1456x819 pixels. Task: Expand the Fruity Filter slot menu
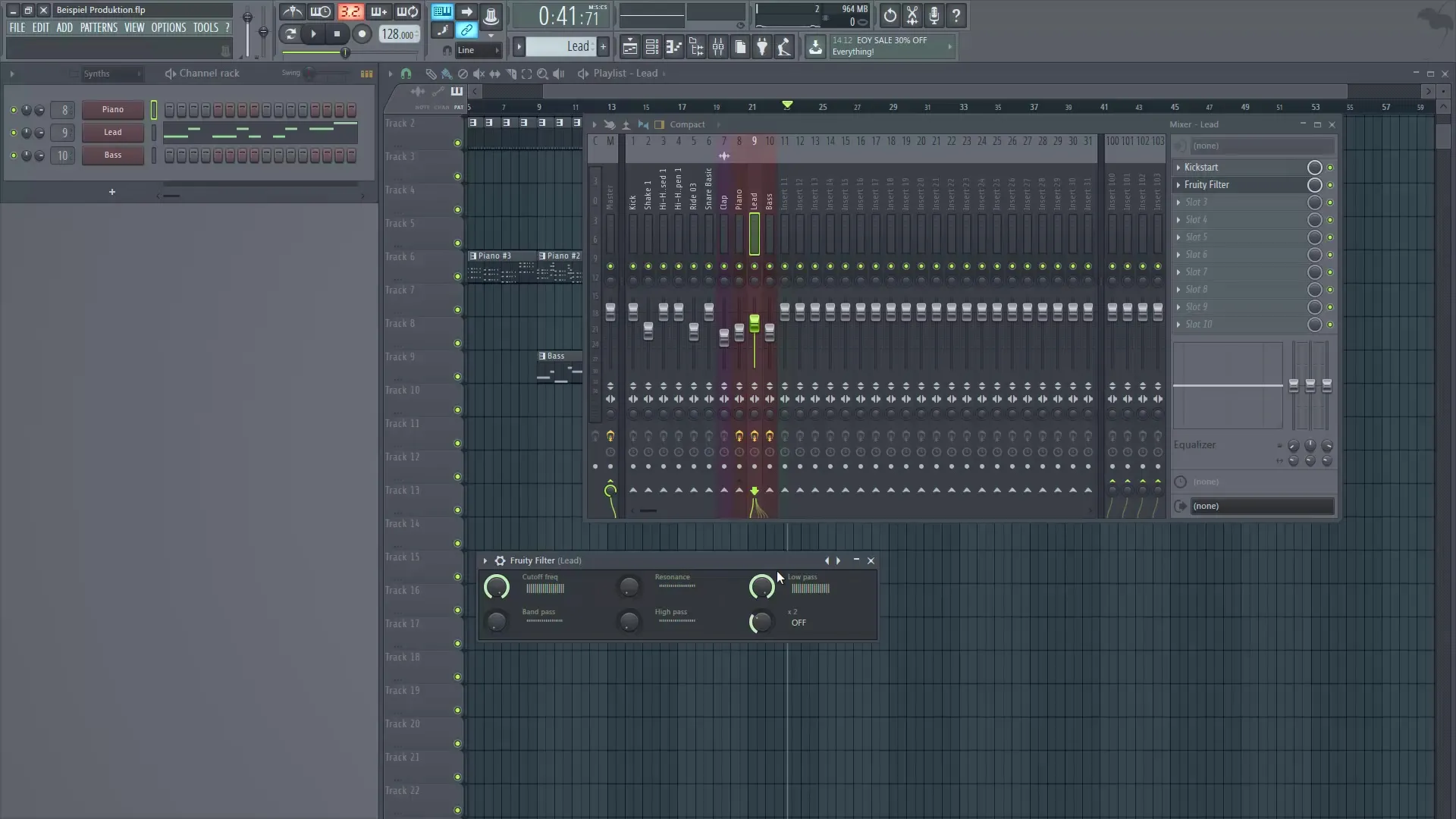tap(1178, 185)
